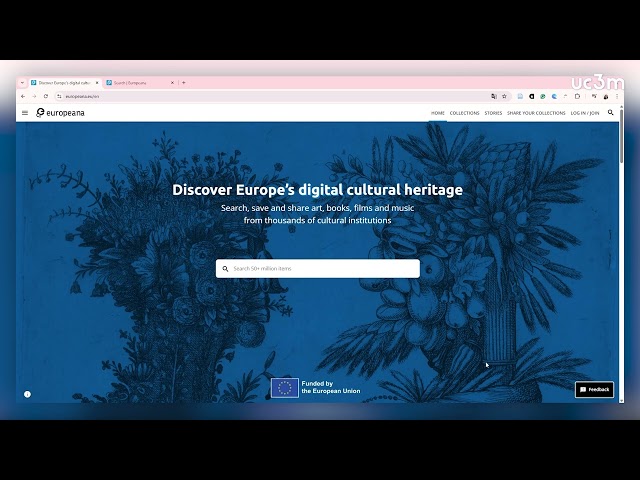This screenshot has width=640, height=480.
Task: Click 'Funded by the European Union' text
Action: pos(331,387)
